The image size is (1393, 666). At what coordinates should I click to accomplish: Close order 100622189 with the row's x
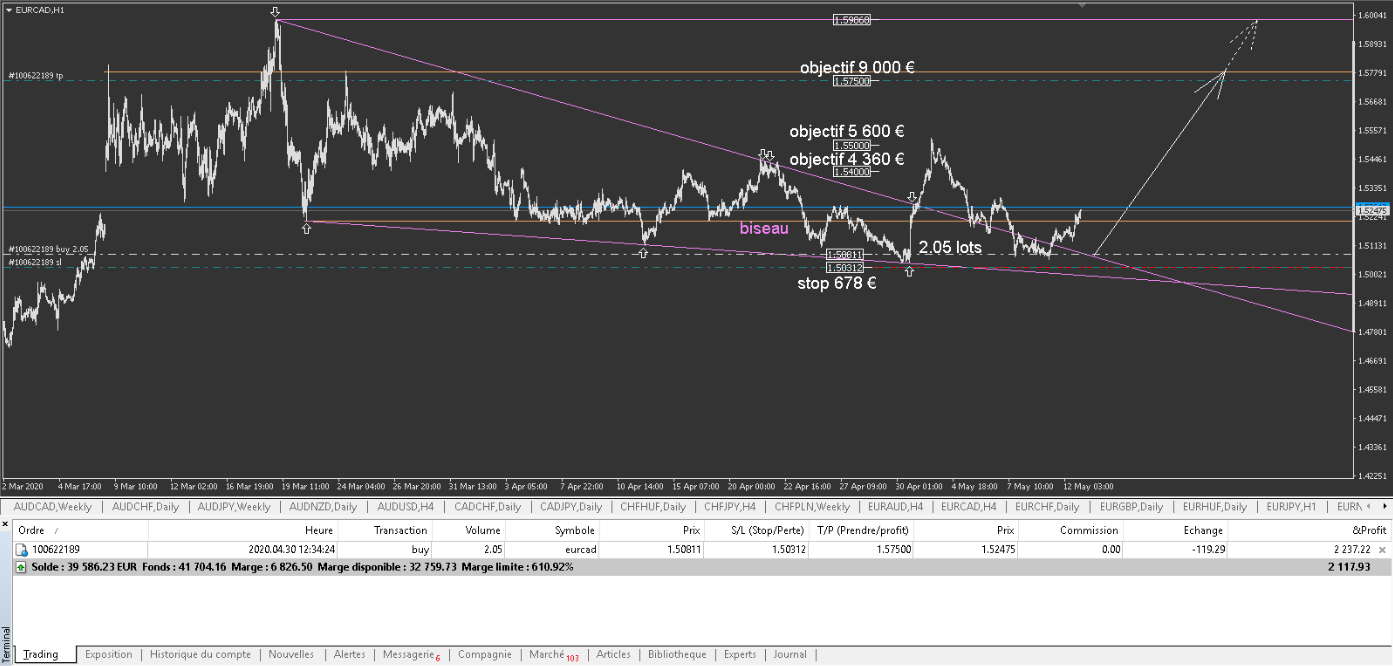[1382, 550]
